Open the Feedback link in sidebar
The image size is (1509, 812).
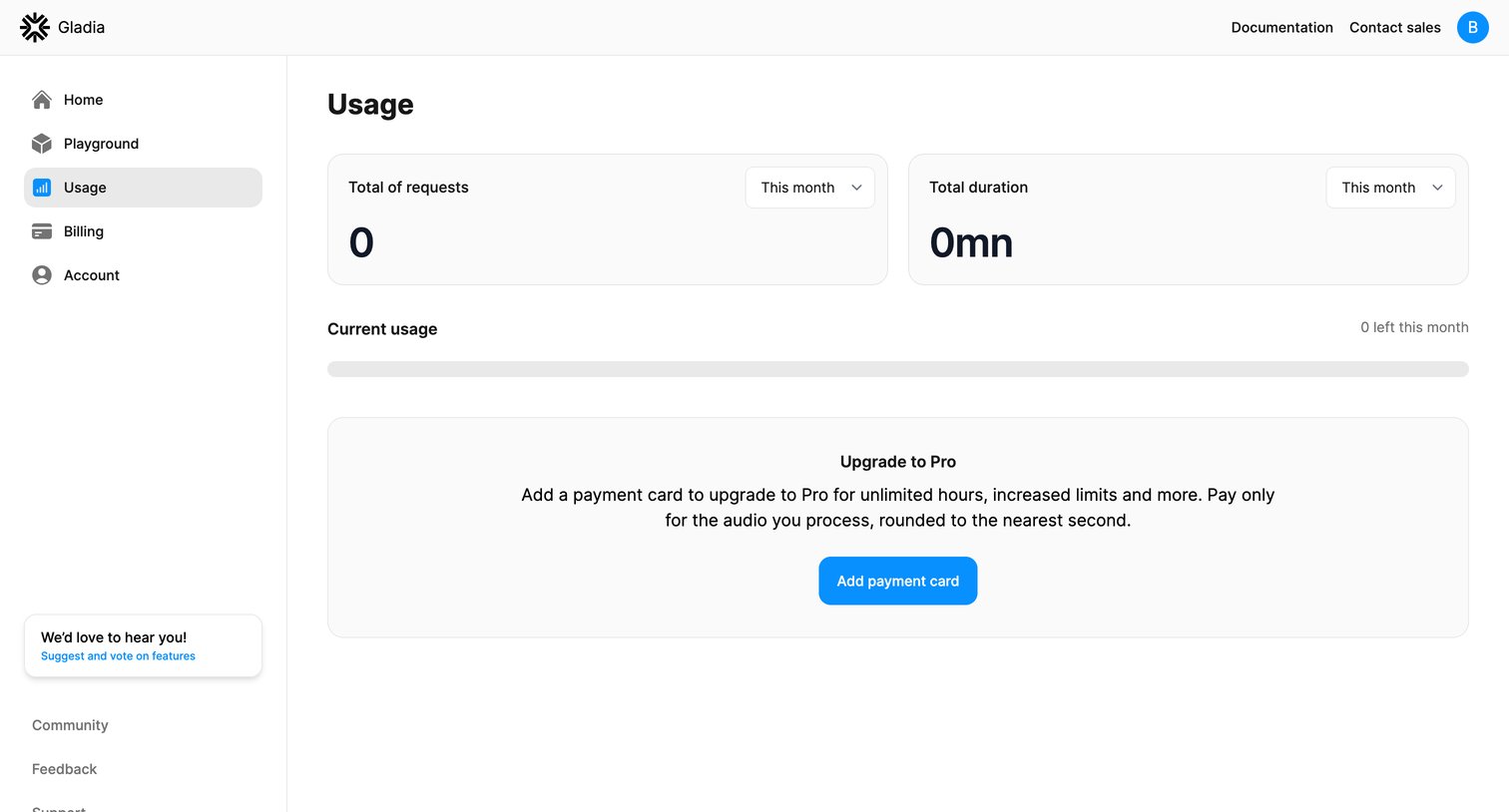64,769
